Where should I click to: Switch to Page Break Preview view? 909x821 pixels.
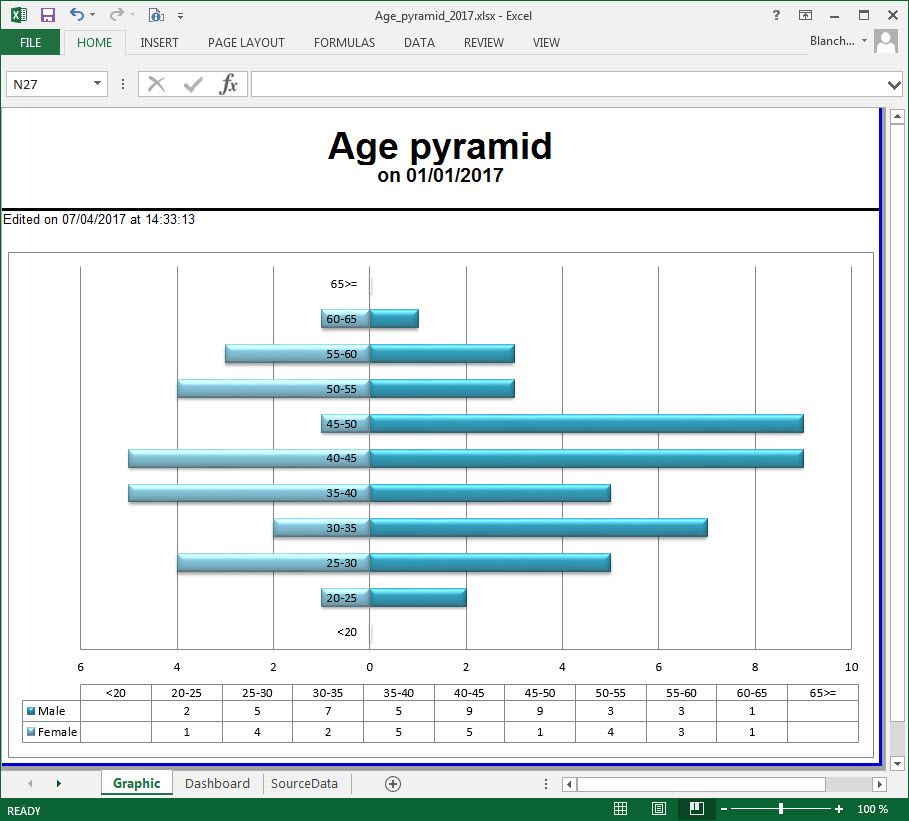click(696, 808)
